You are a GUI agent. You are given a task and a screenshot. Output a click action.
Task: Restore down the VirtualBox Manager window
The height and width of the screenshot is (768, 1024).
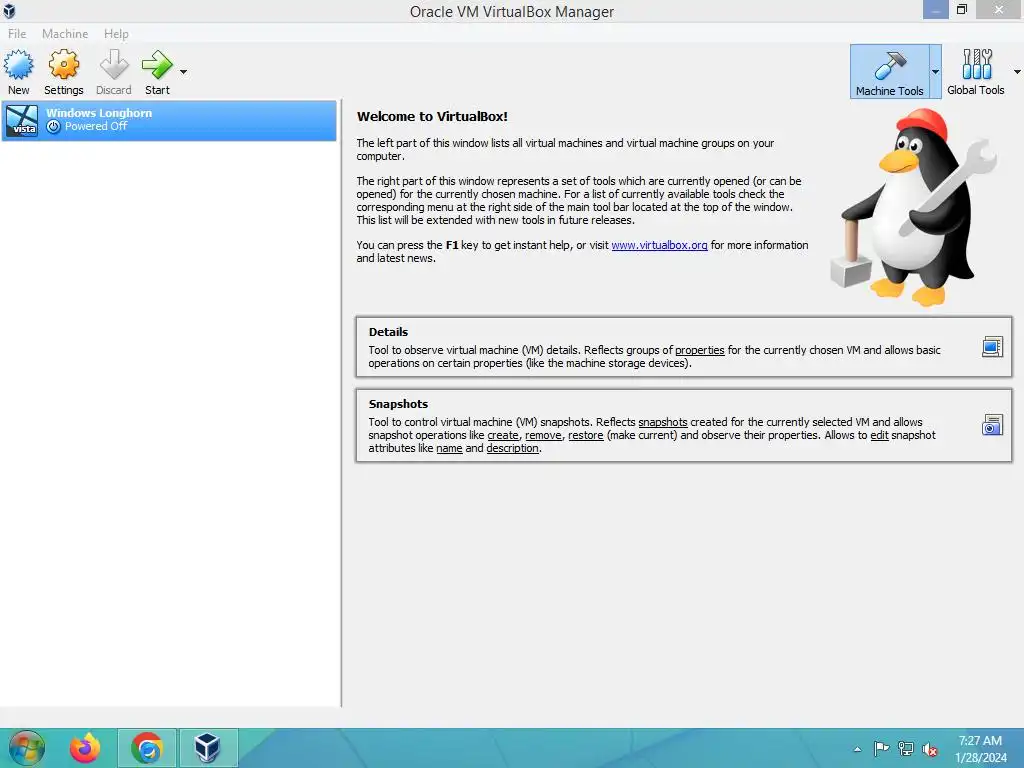click(962, 10)
